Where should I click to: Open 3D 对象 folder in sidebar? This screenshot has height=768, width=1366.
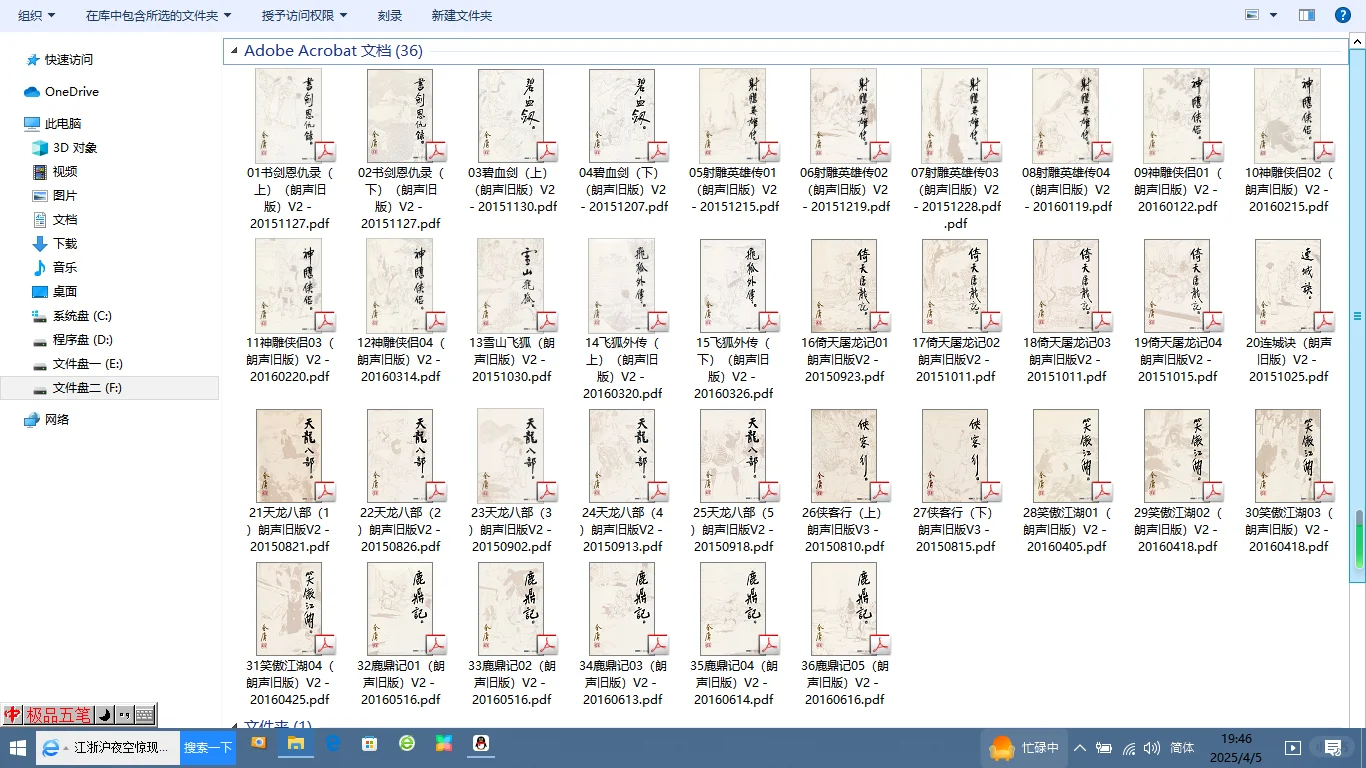[x=65, y=148]
